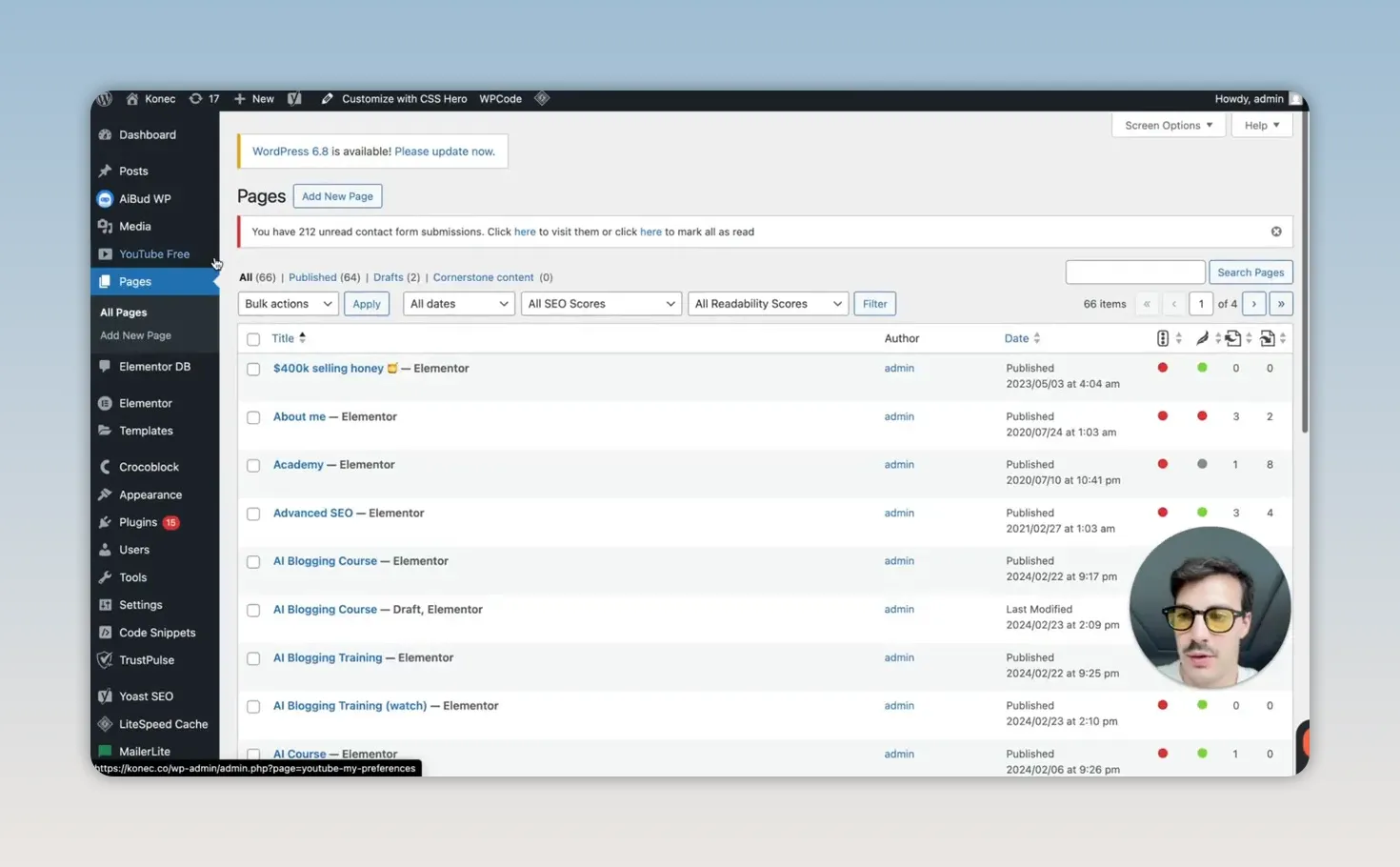This screenshot has width=1400, height=867.
Task: Expand the Help tab
Action: pyautogui.click(x=1262, y=126)
